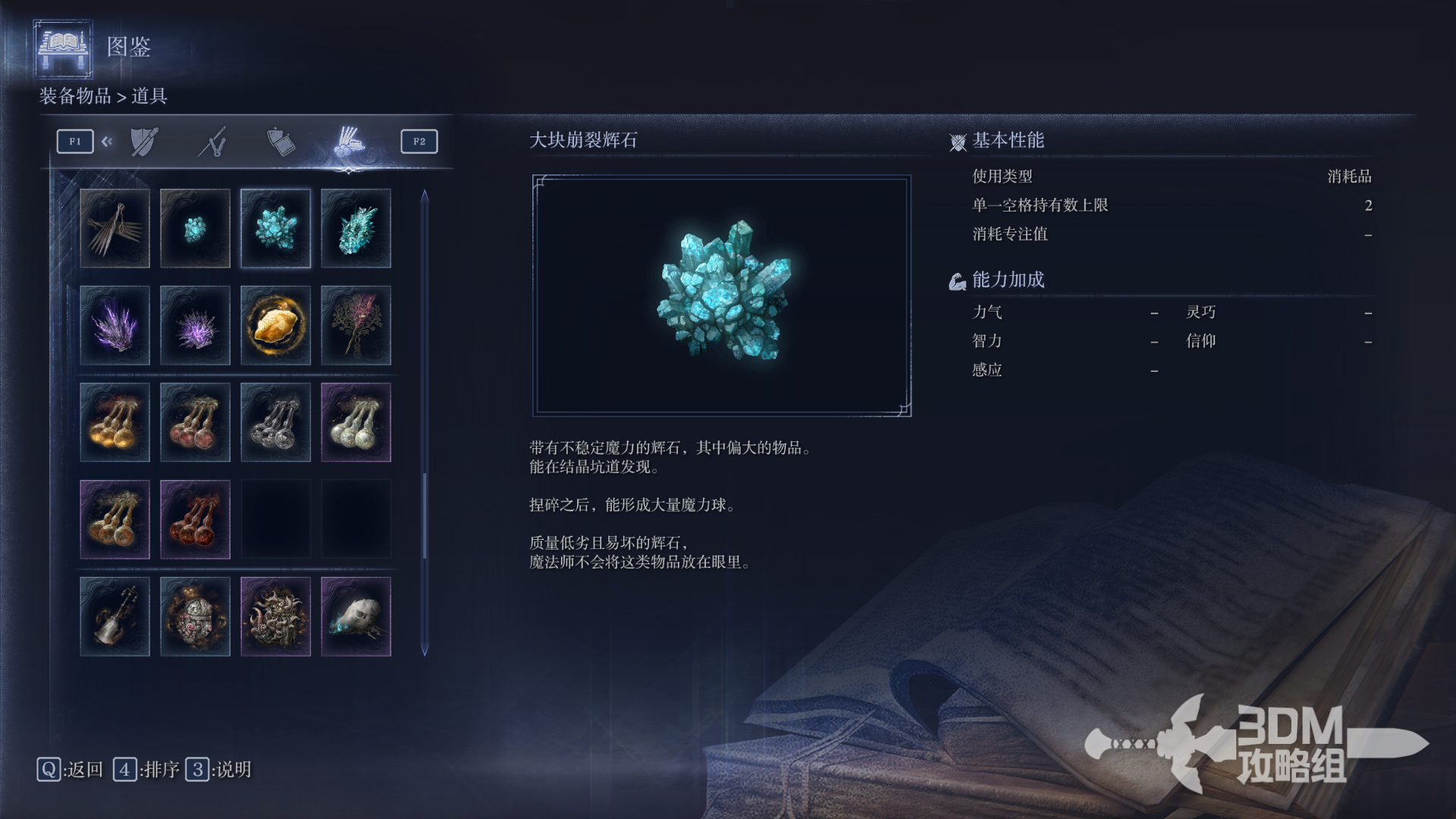
Task: Open the shield and weapon category tab
Action: pyautogui.click(x=144, y=142)
